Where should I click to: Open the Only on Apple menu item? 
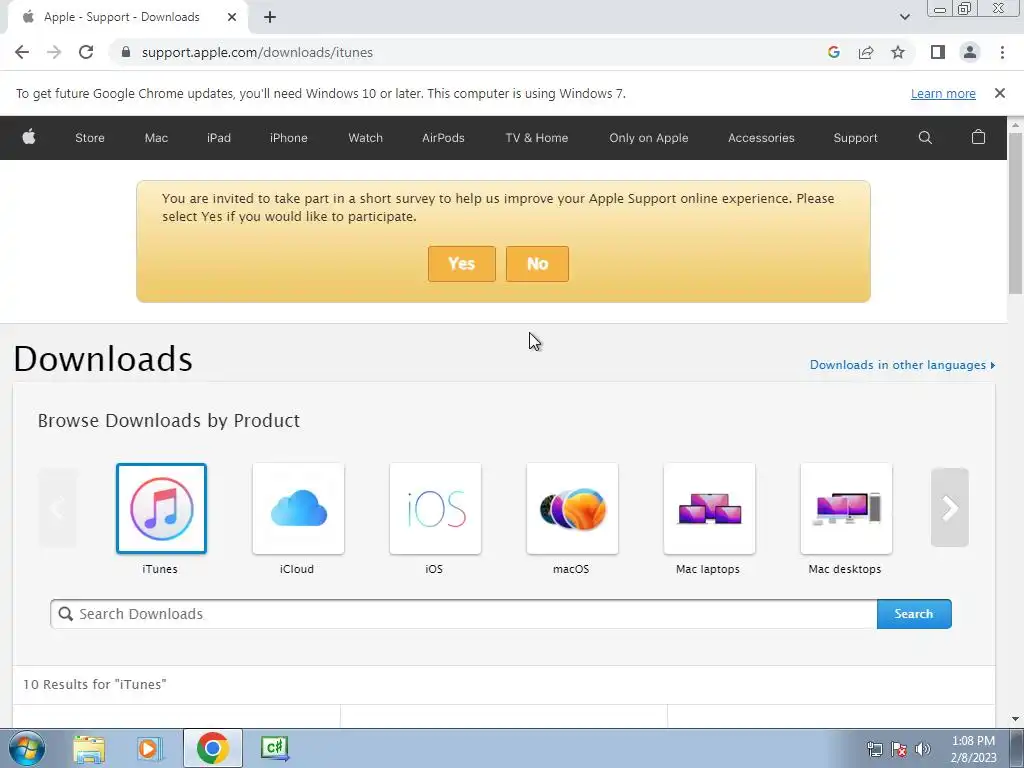click(x=648, y=138)
